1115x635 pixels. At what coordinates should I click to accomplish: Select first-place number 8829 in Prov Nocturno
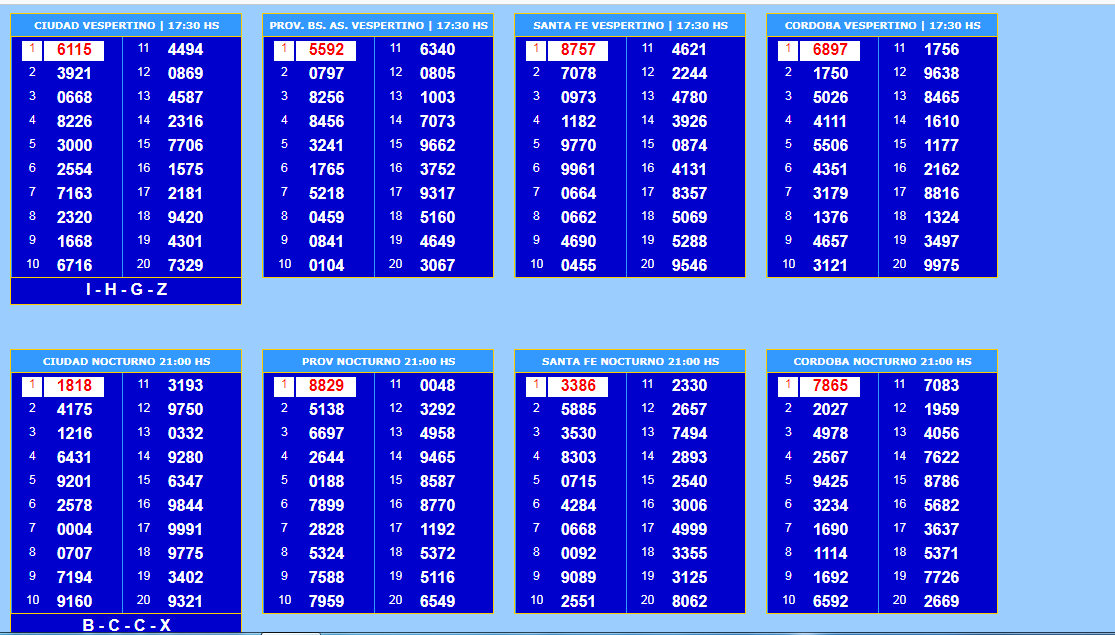click(326, 386)
